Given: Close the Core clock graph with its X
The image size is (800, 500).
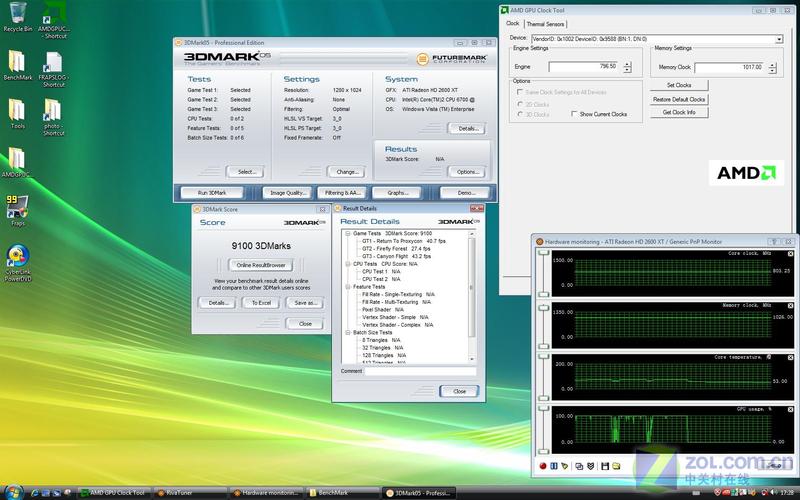Looking at the screenshot, I should (790, 254).
